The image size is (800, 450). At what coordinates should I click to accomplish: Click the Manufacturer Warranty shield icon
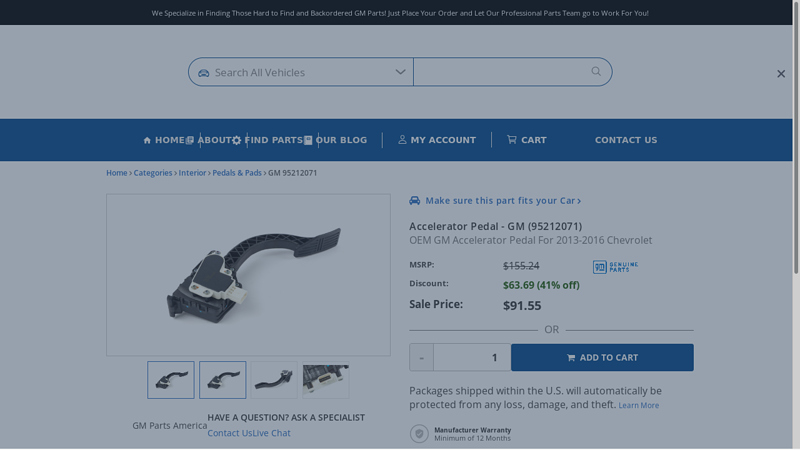tap(419, 433)
